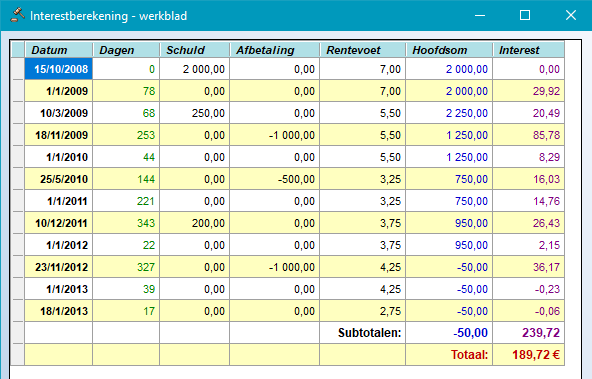Select the date cell 10/3/2009
Image resolution: width=592 pixels, height=379 pixels.
point(59,113)
